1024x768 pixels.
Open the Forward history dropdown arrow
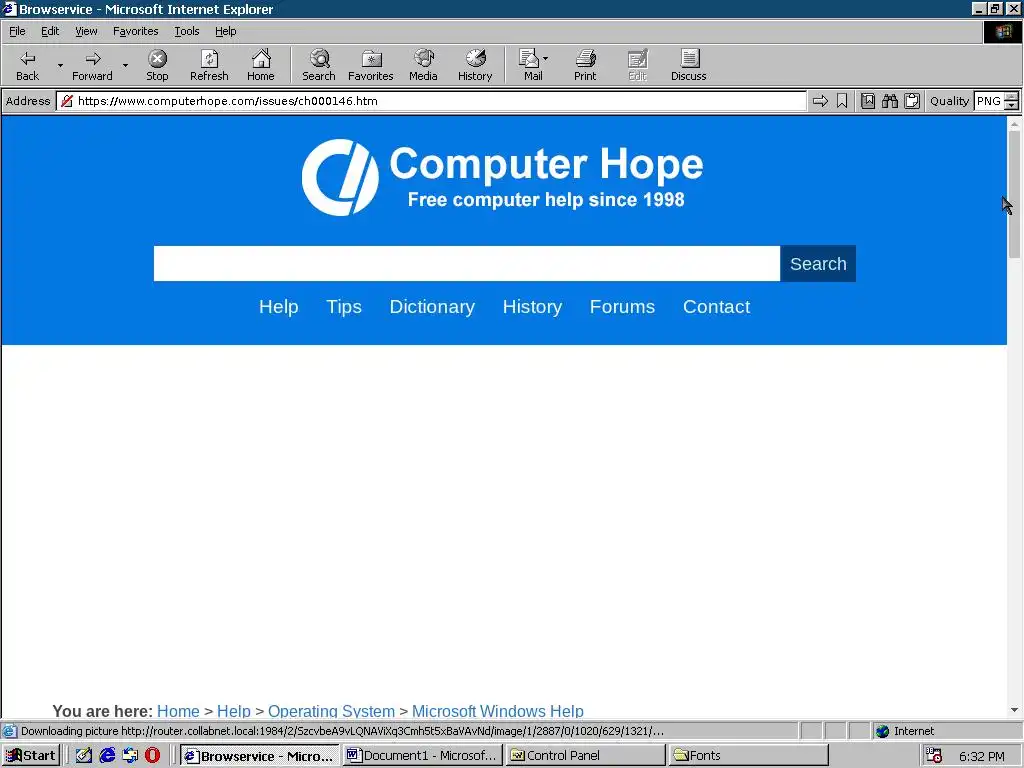pyautogui.click(x=125, y=65)
